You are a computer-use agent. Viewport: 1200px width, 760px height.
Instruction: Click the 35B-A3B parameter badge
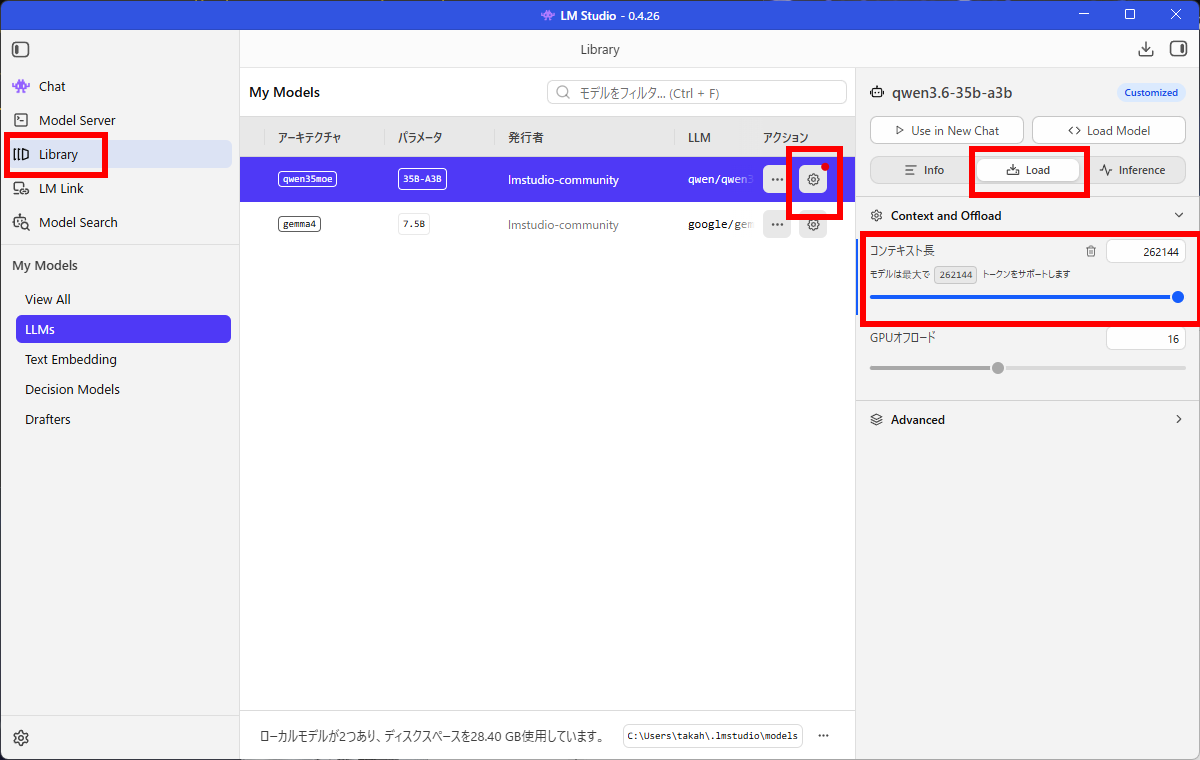coord(421,179)
